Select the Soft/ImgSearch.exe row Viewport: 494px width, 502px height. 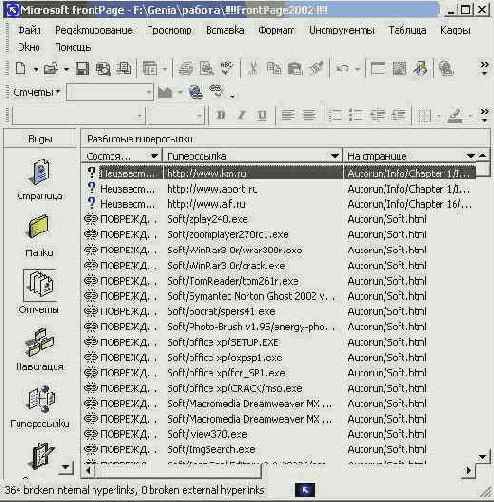(279, 449)
